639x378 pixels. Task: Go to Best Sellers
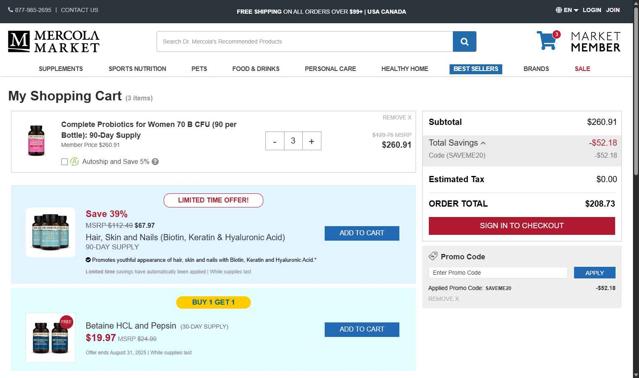(x=476, y=69)
